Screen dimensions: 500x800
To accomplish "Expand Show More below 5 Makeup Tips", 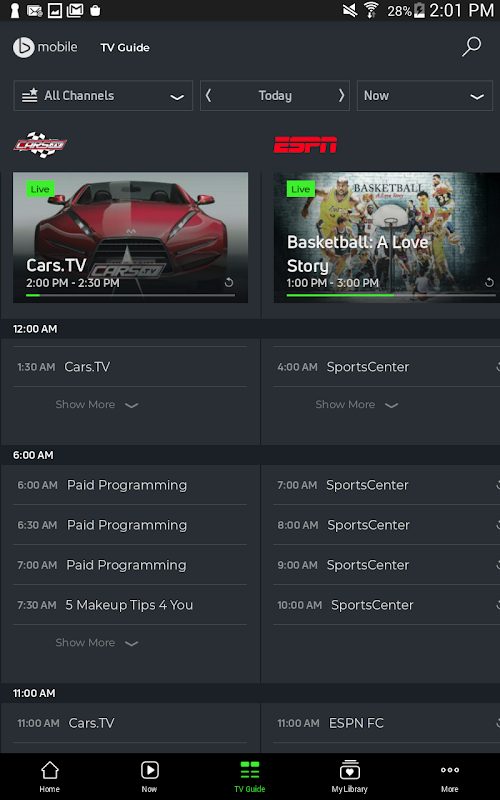I will tap(96, 643).
